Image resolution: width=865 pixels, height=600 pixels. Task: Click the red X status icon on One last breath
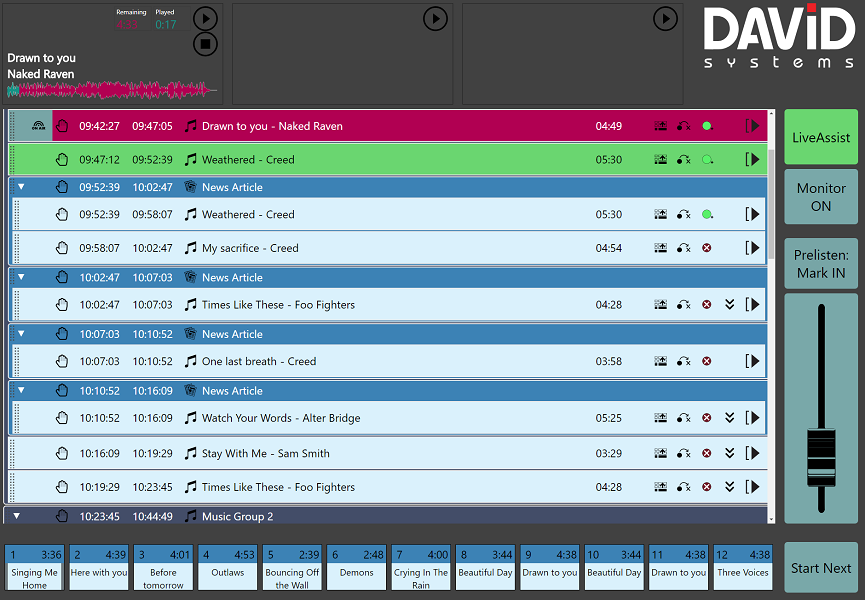pos(707,362)
